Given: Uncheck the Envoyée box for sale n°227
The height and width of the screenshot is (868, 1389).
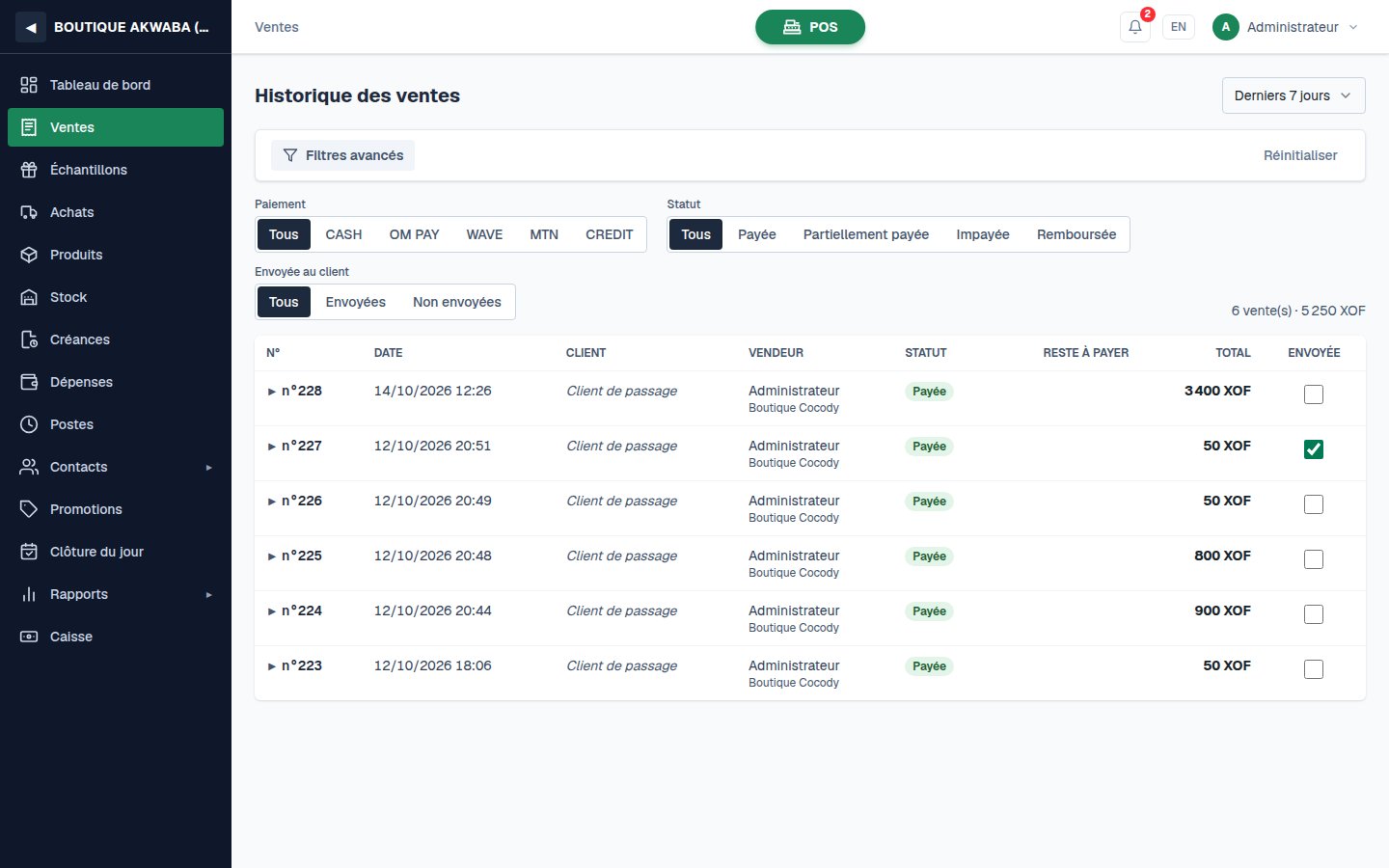Looking at the screenshot, I should pyautogui.click(x=1314, y=449).
